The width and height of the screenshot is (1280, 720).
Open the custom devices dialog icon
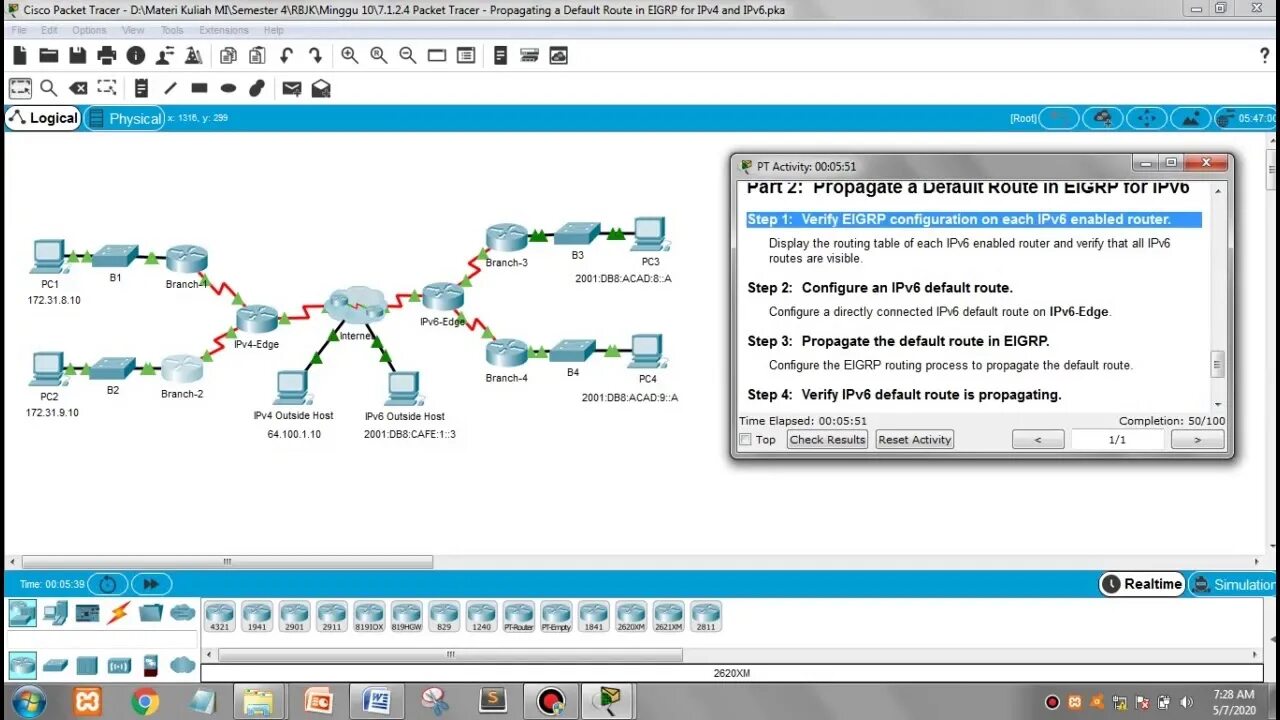click(x=466, y=55)
